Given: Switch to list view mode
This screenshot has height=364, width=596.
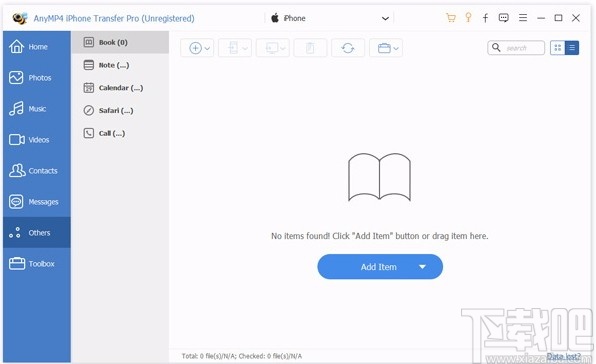Looking at the screenshot, I should pos(572,48).
